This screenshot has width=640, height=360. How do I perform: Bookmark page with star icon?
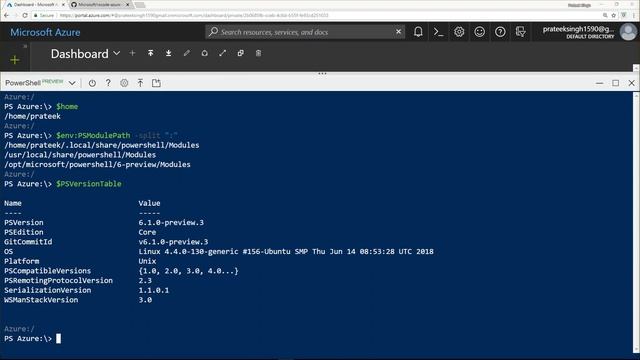(x=613, y=16)
